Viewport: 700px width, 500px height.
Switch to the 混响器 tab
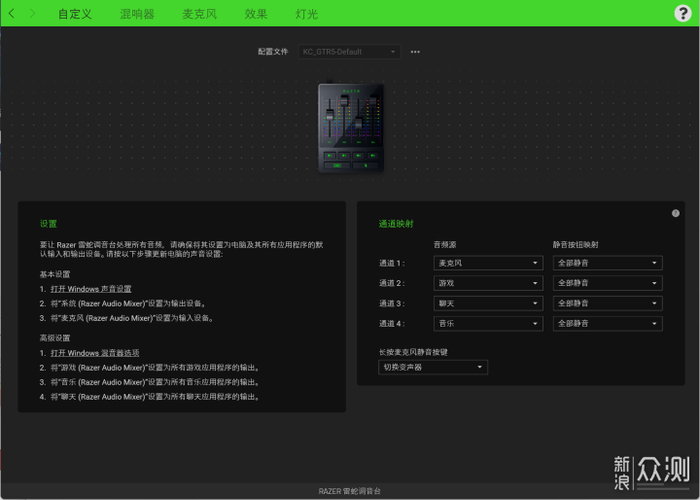click(137, 14)
